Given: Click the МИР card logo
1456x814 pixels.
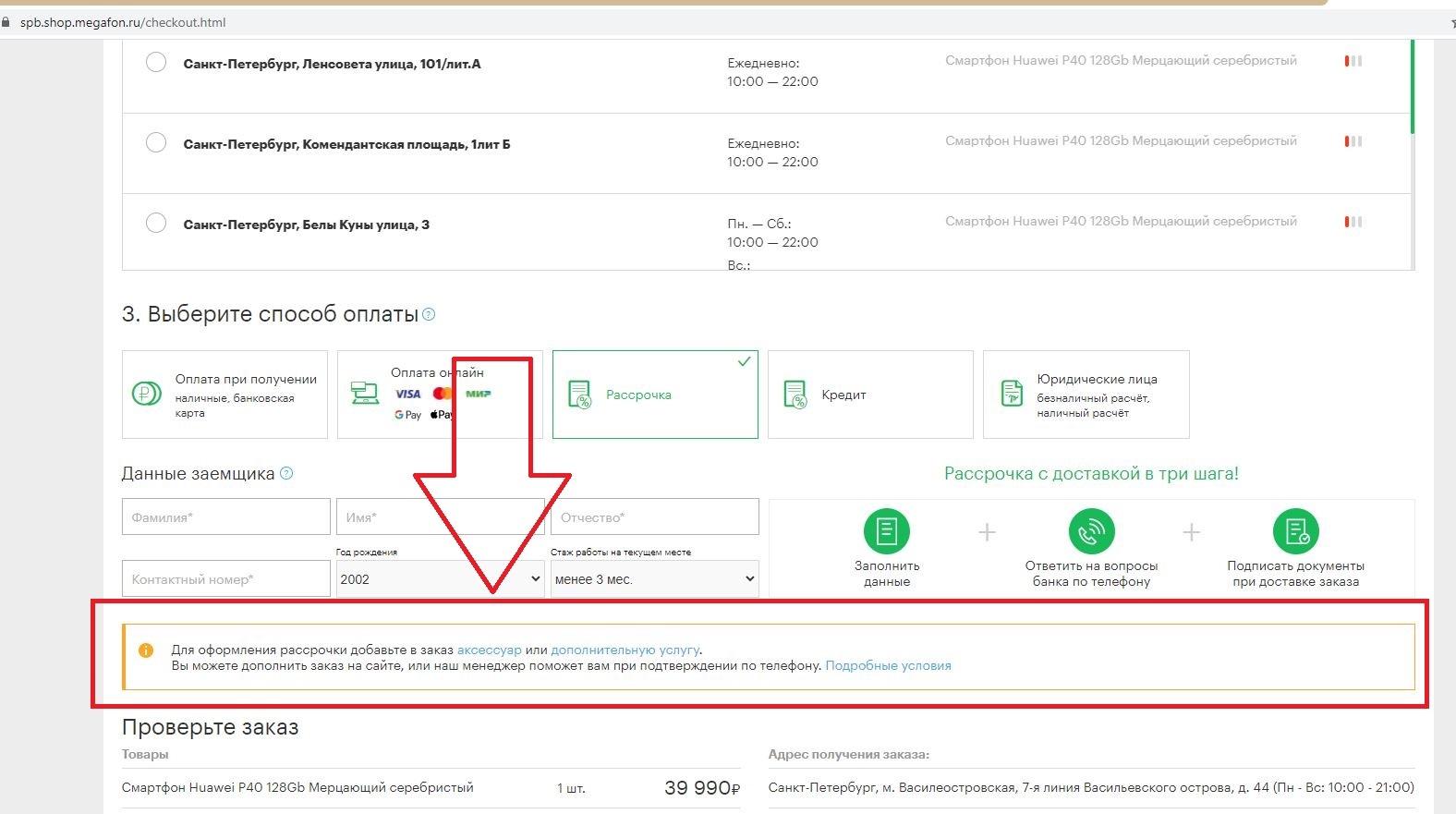Looking at the screenshot, I should (x=478, y=394).
